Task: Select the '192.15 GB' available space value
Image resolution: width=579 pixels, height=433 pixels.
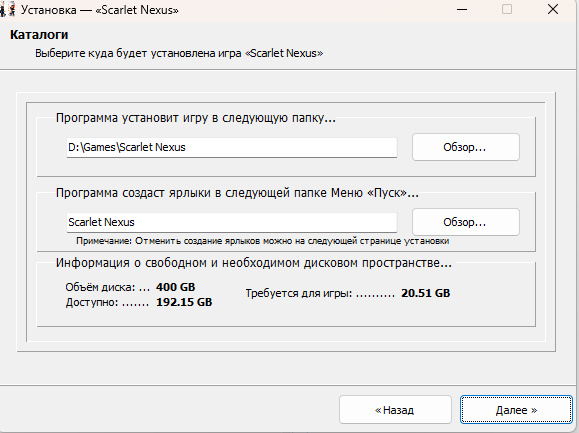Action: point(184,302)
